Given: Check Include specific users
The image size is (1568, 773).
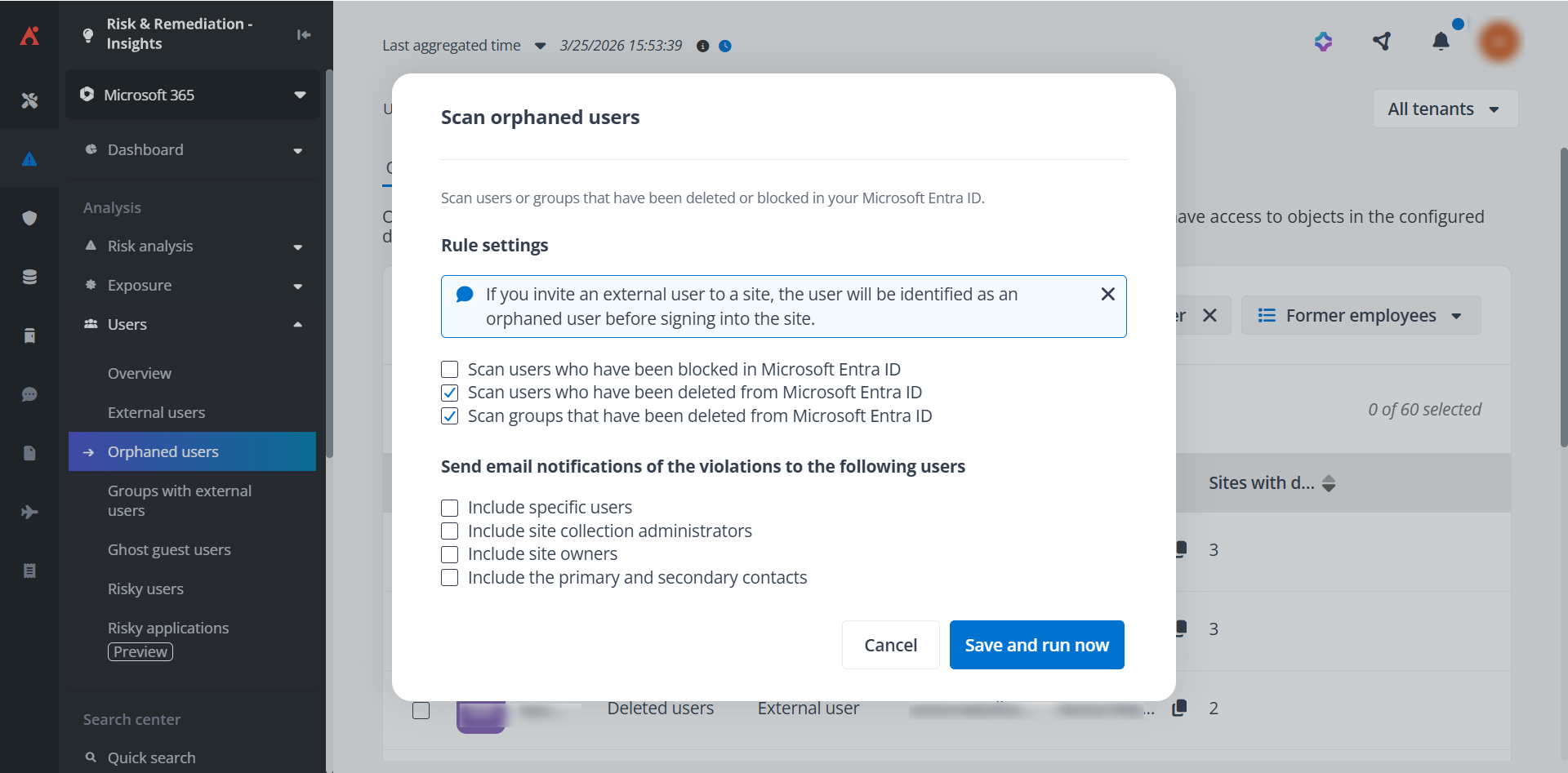Looking at the screenshot, I should 450,508.
